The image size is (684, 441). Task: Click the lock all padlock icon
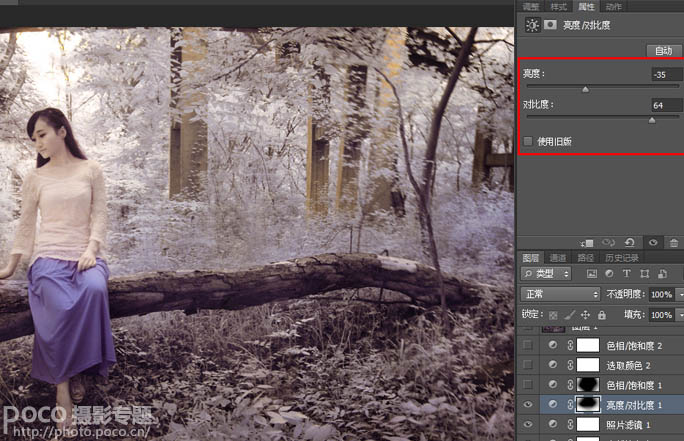click(x=601, y=314)
